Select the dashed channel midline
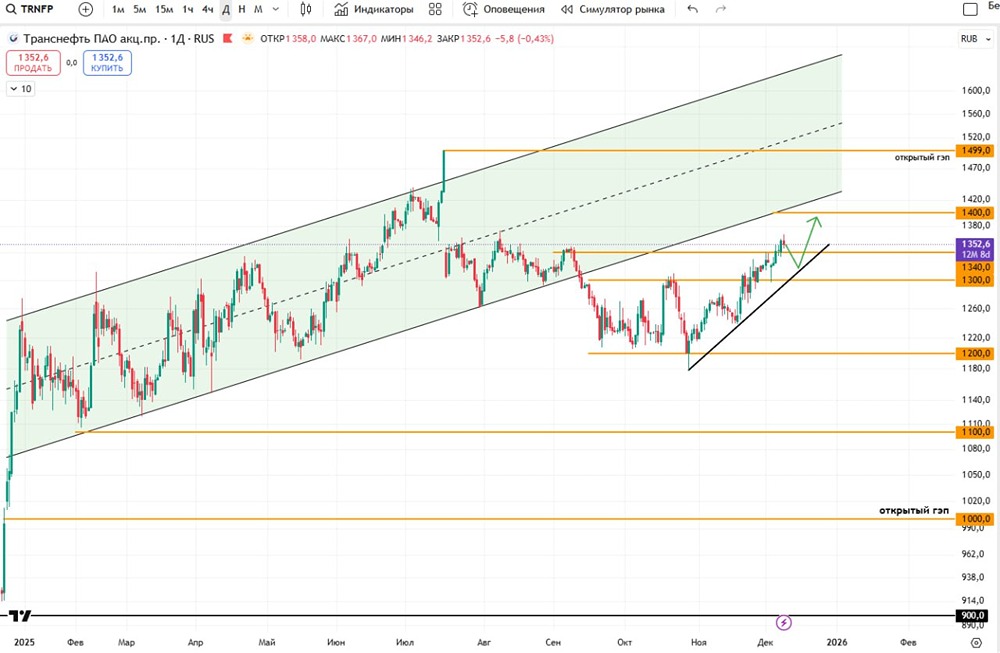 (x=424, y=256)
